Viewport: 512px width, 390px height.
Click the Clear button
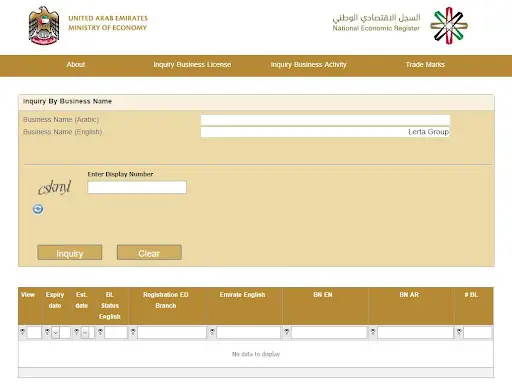tap(149, 253)
